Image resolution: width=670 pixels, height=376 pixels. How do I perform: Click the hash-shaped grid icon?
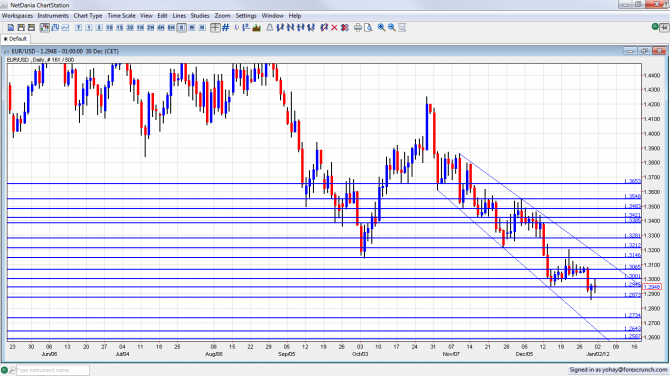coord(226,28)
